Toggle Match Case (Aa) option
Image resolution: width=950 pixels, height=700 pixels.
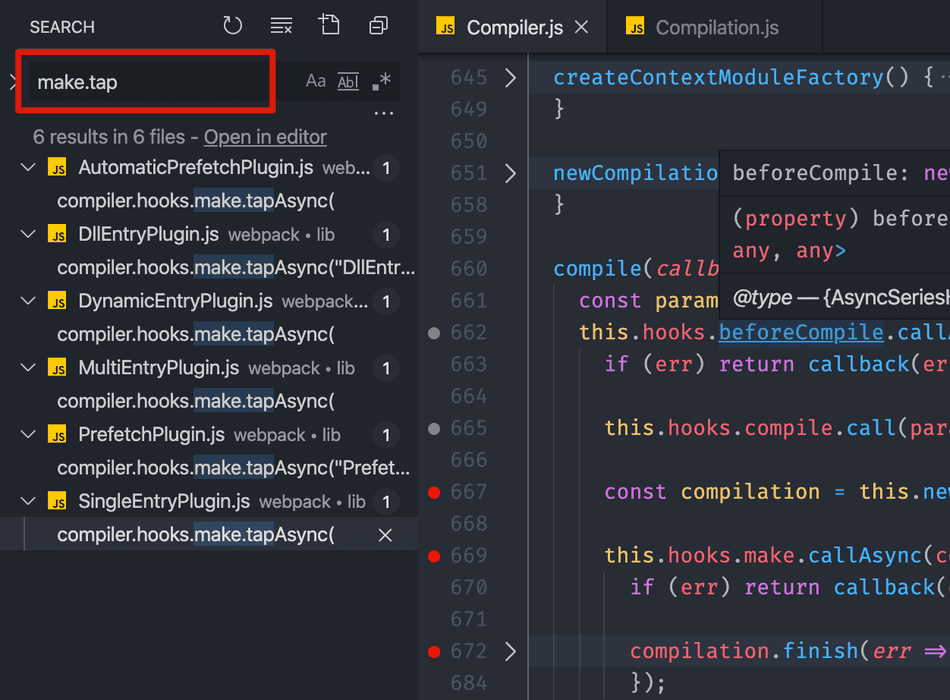tap(316, 81)
